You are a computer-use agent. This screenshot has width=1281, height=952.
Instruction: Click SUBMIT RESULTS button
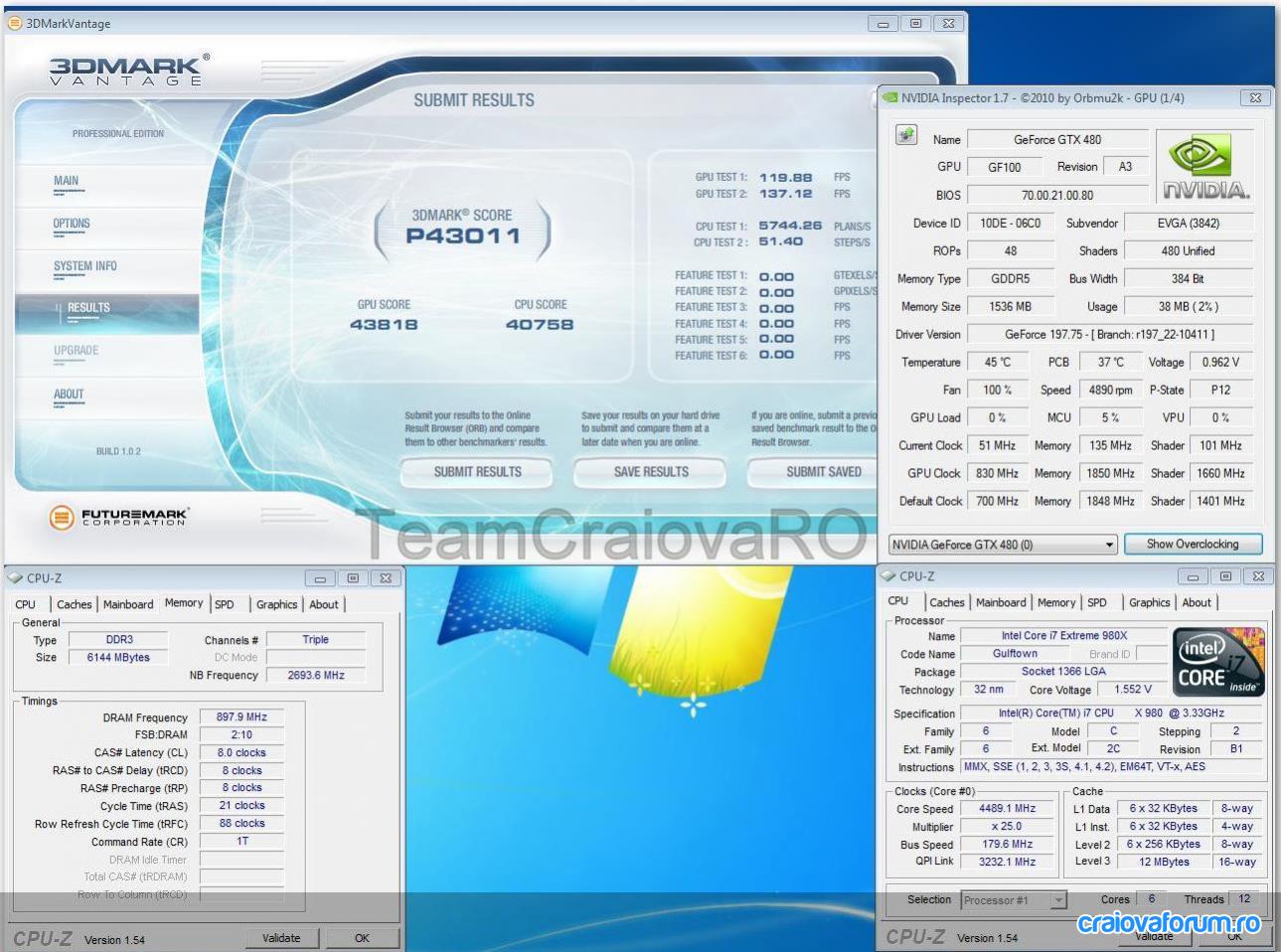477,472
